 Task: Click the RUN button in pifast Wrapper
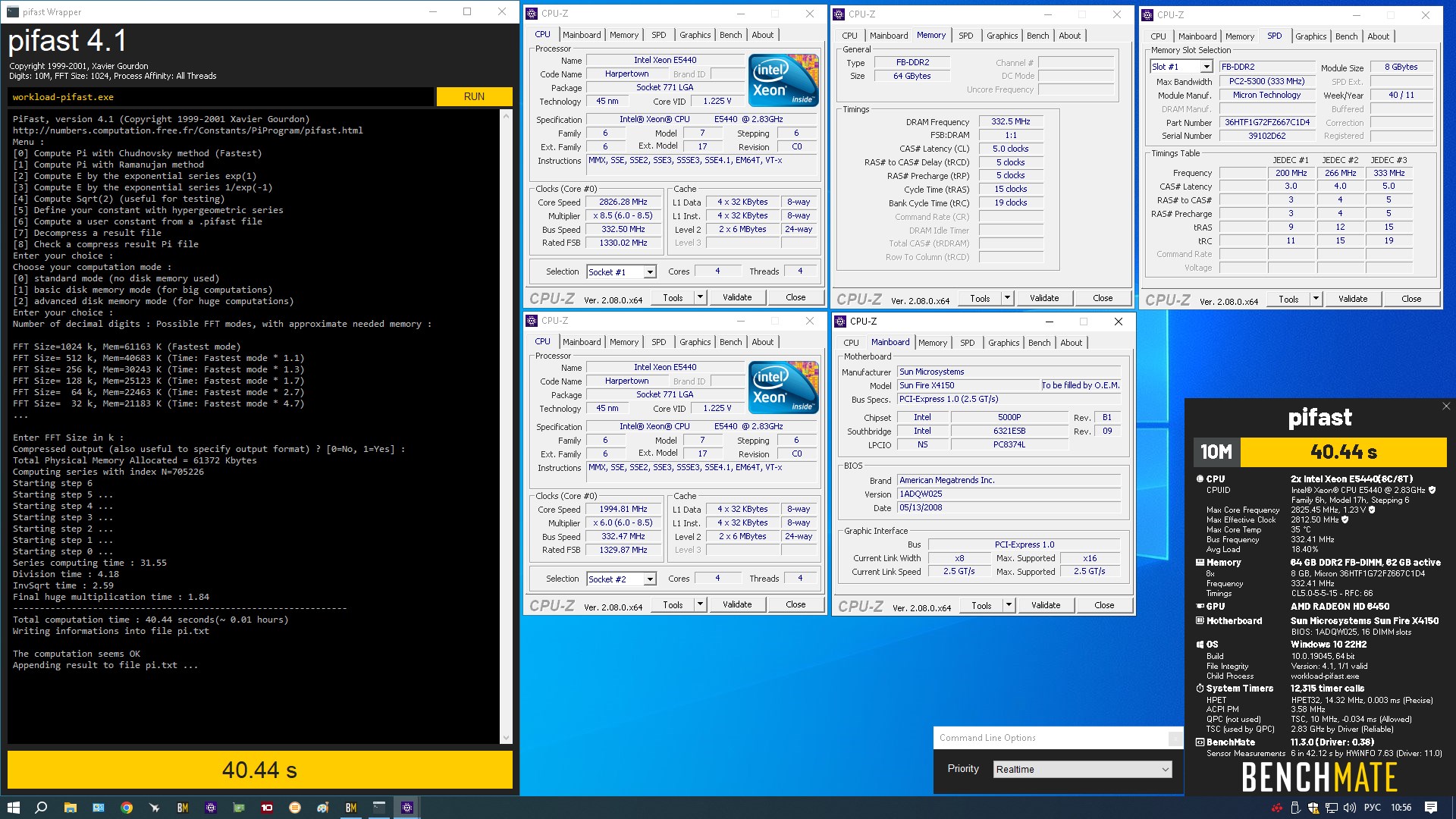pyautogui.click(x=474, y=96)
